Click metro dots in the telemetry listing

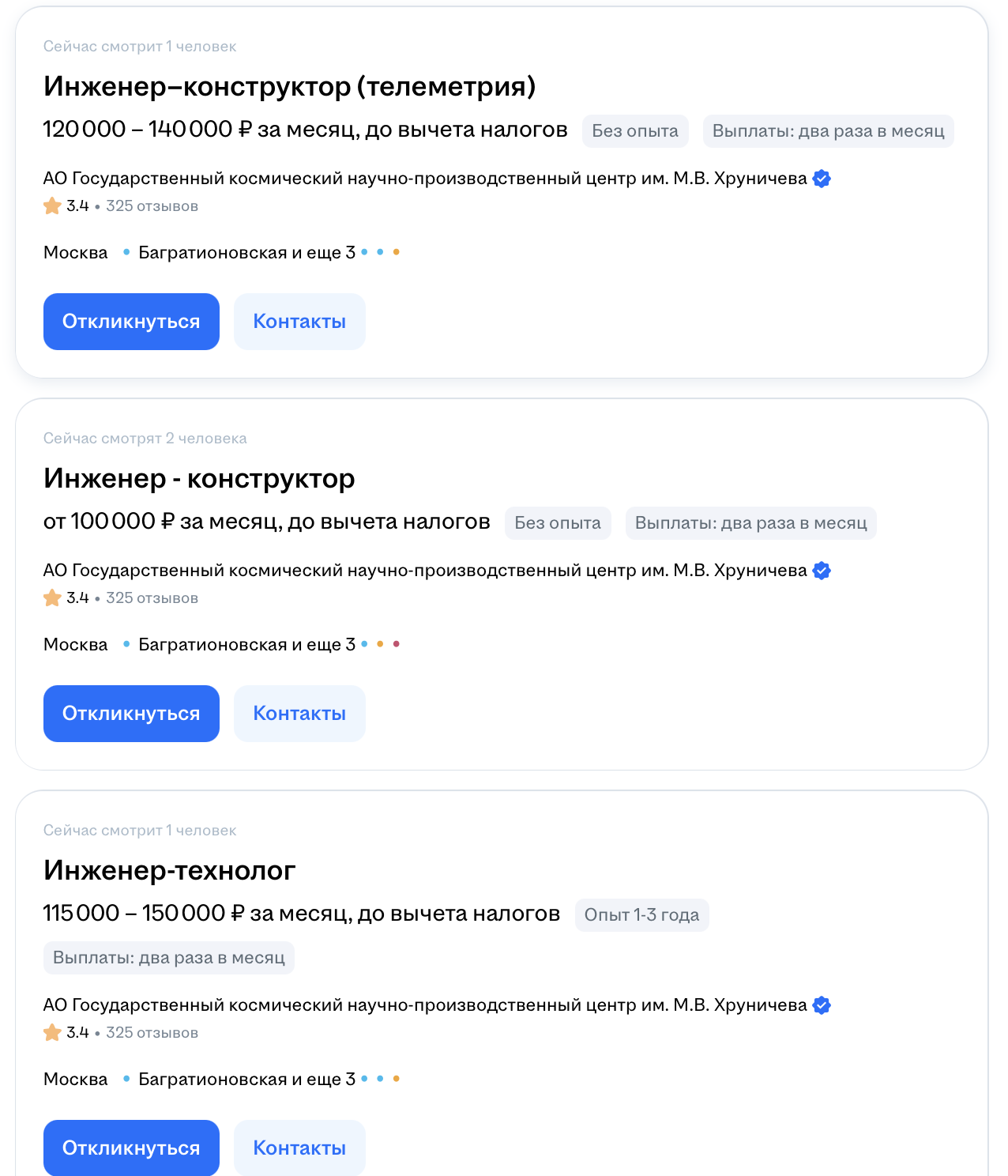(x=380, y=252)
